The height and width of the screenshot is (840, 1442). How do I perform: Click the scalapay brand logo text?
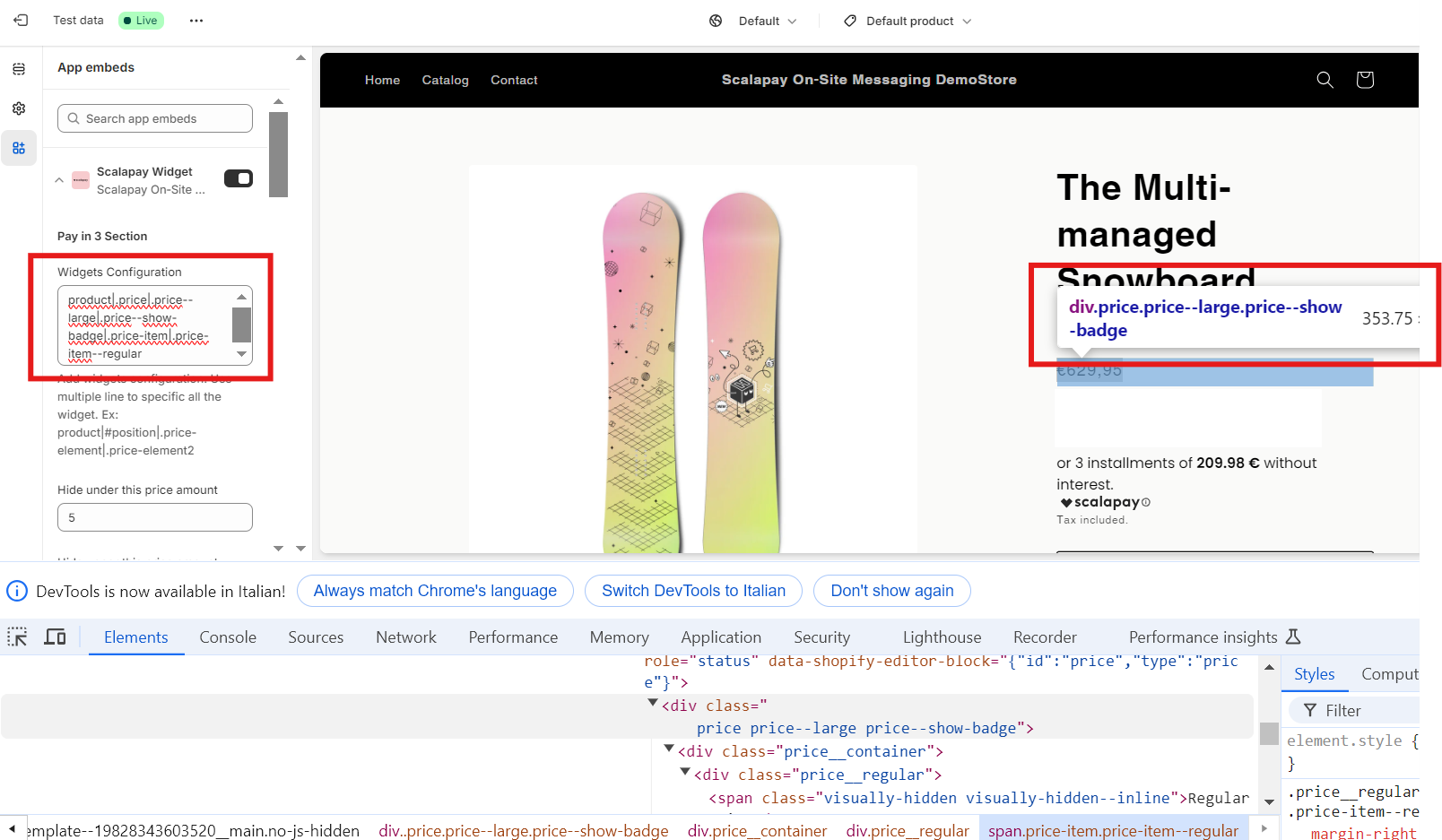1099,502
